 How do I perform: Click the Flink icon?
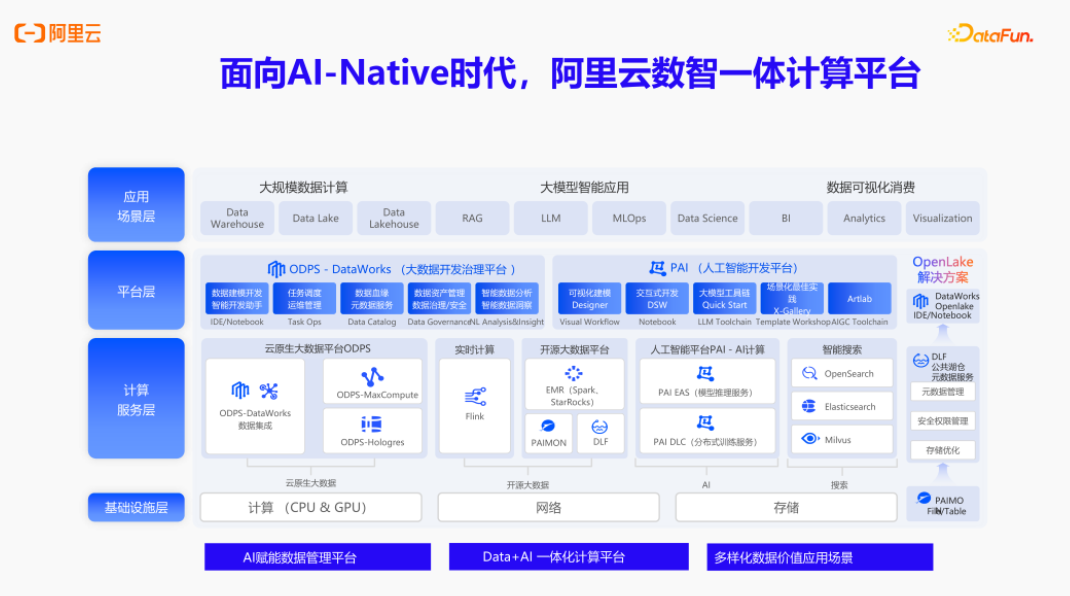(x=475, y=397)
